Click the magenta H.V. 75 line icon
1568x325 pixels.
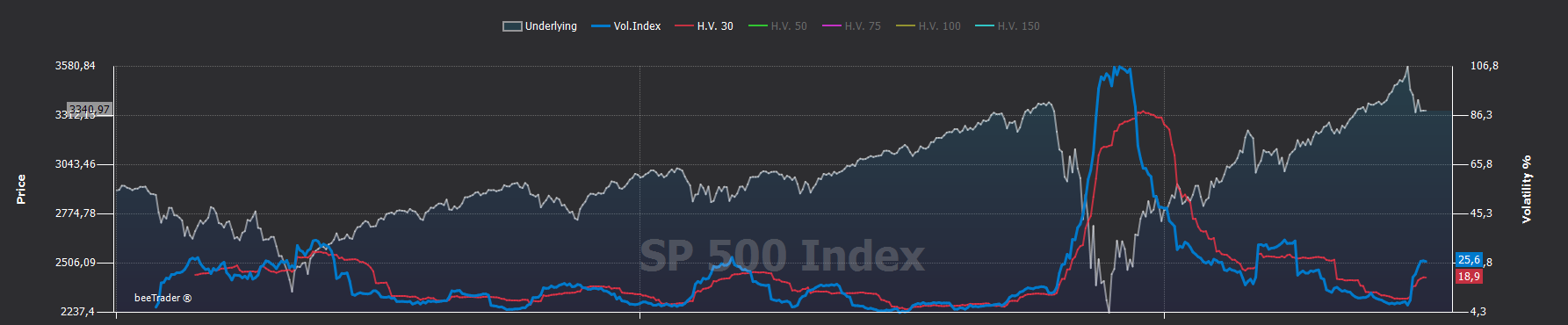(x=832, y=26)
